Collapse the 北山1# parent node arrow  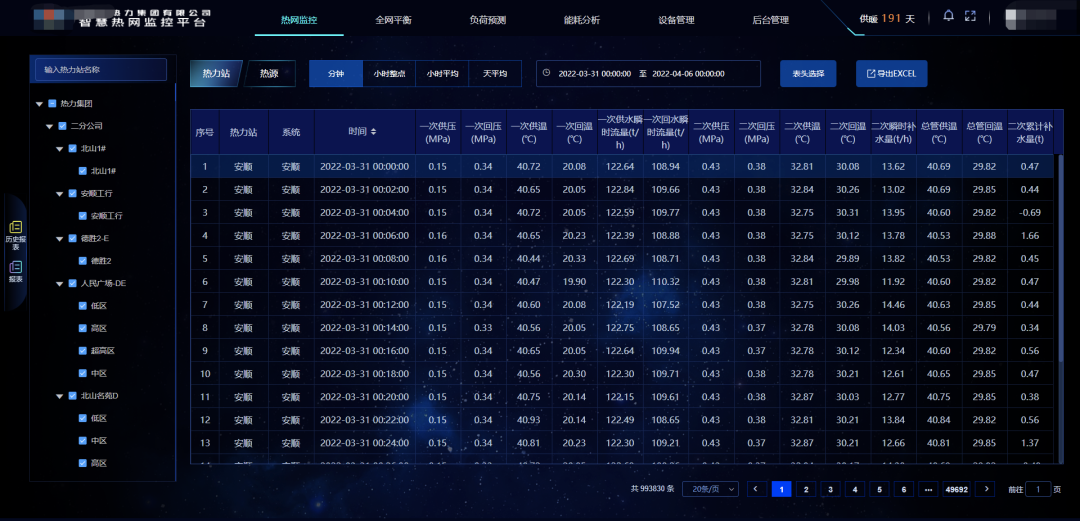[60, 149]
